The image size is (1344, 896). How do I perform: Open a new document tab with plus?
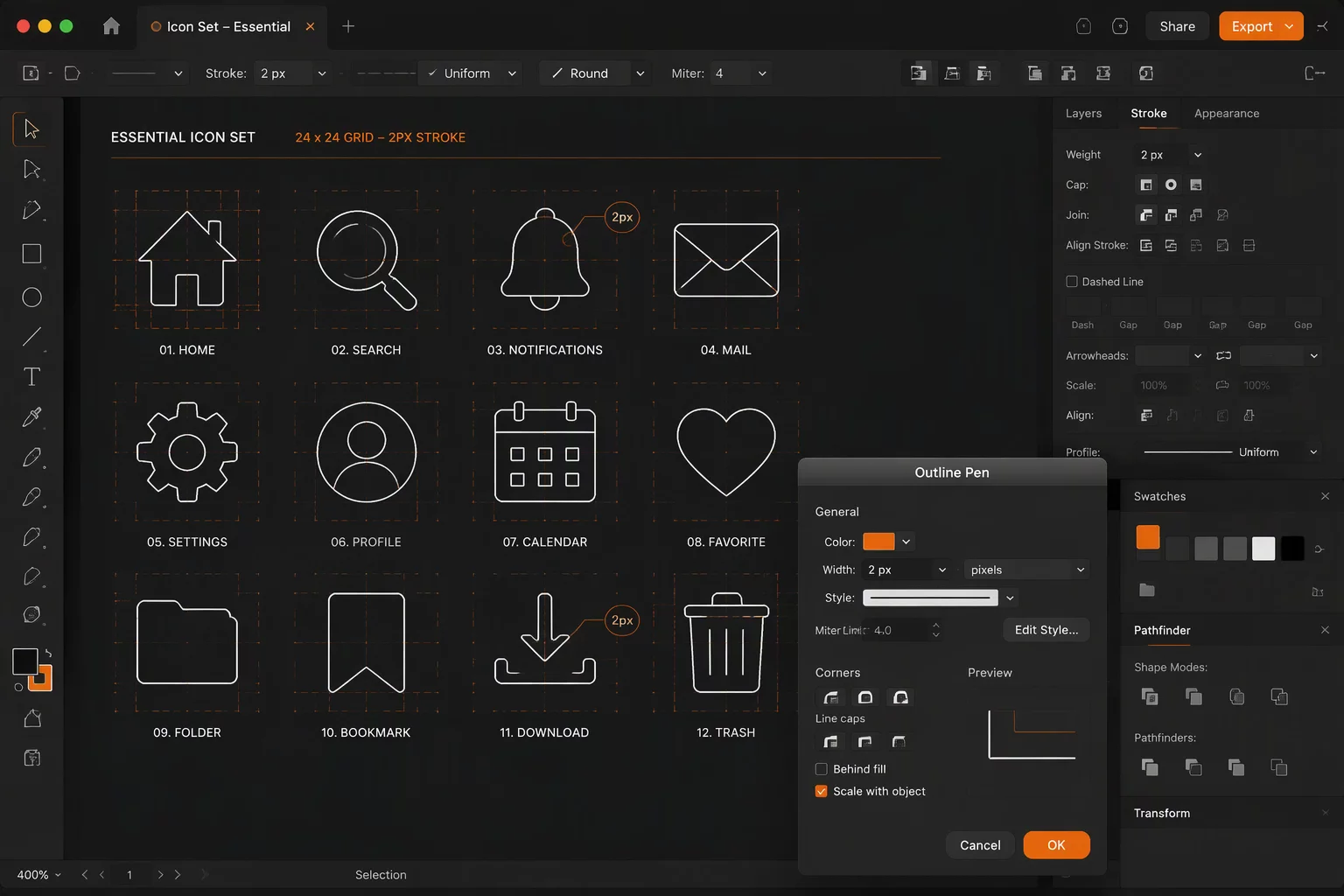tap(348, 26)
